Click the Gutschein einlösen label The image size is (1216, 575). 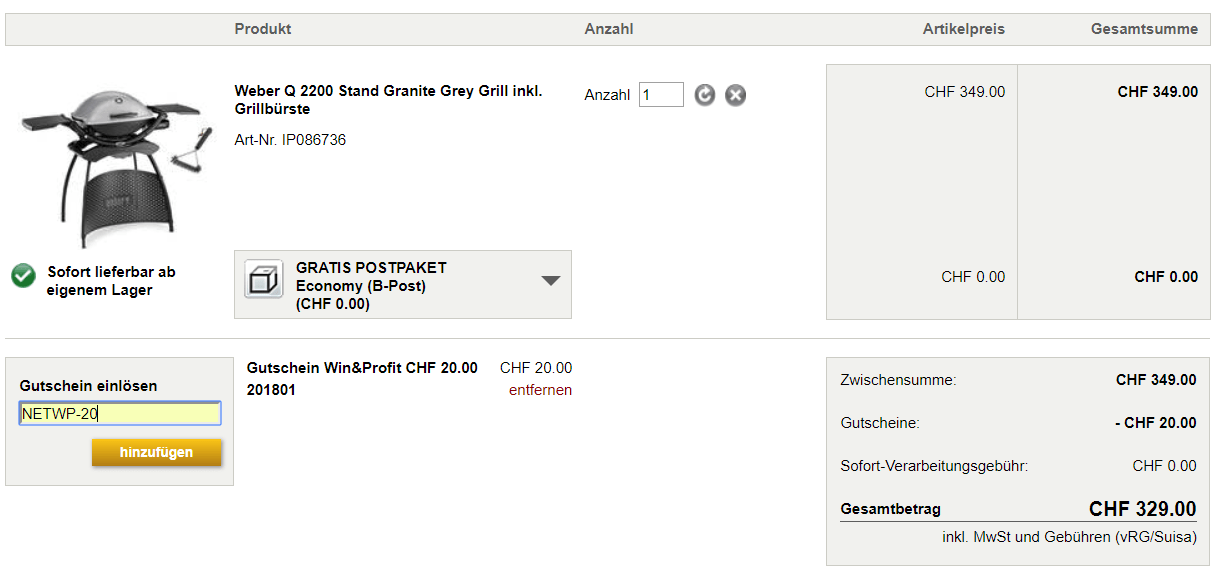point(88,386)
